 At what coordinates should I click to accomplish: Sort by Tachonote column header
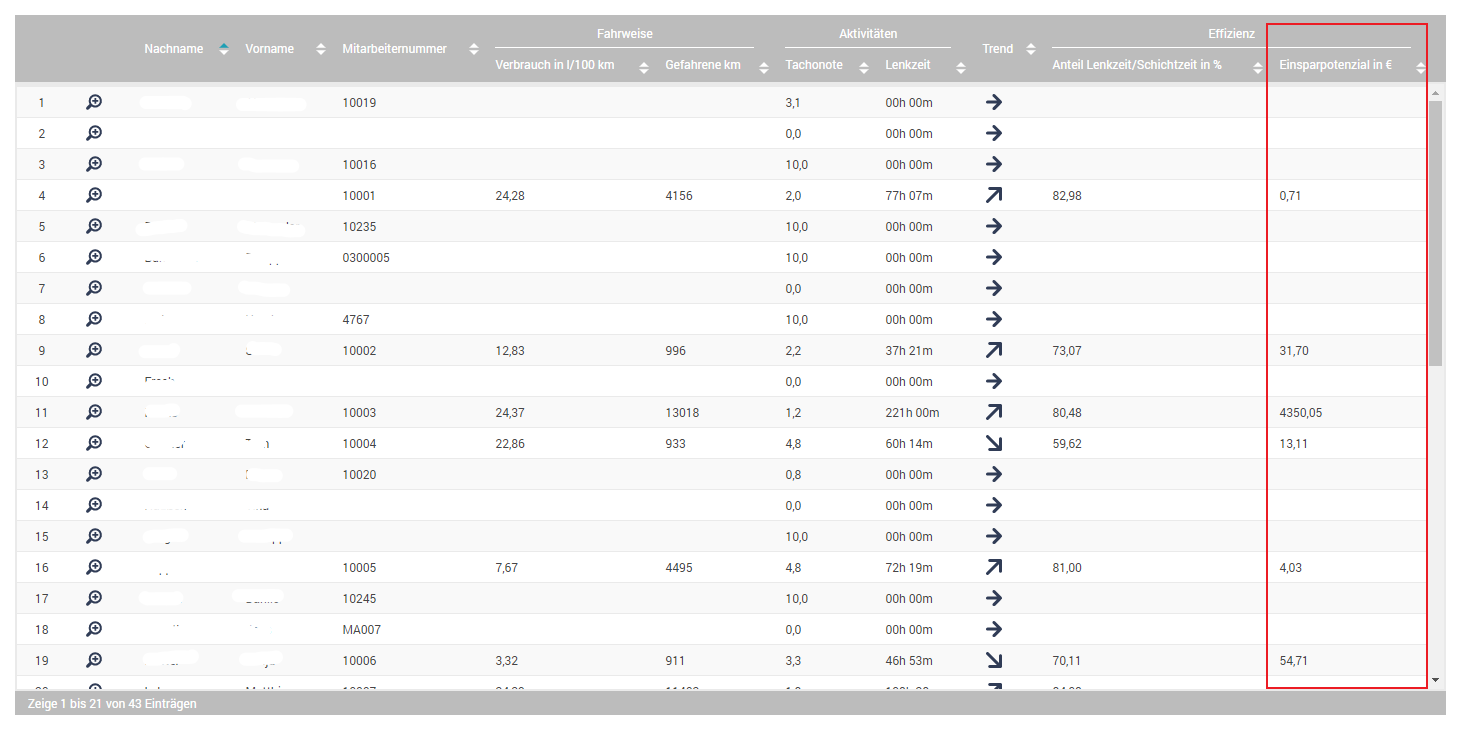click(864, 67)
